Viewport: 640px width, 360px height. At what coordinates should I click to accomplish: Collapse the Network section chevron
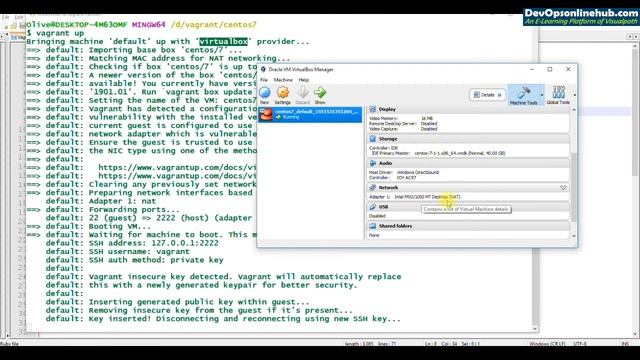click(x=563, y=188)
